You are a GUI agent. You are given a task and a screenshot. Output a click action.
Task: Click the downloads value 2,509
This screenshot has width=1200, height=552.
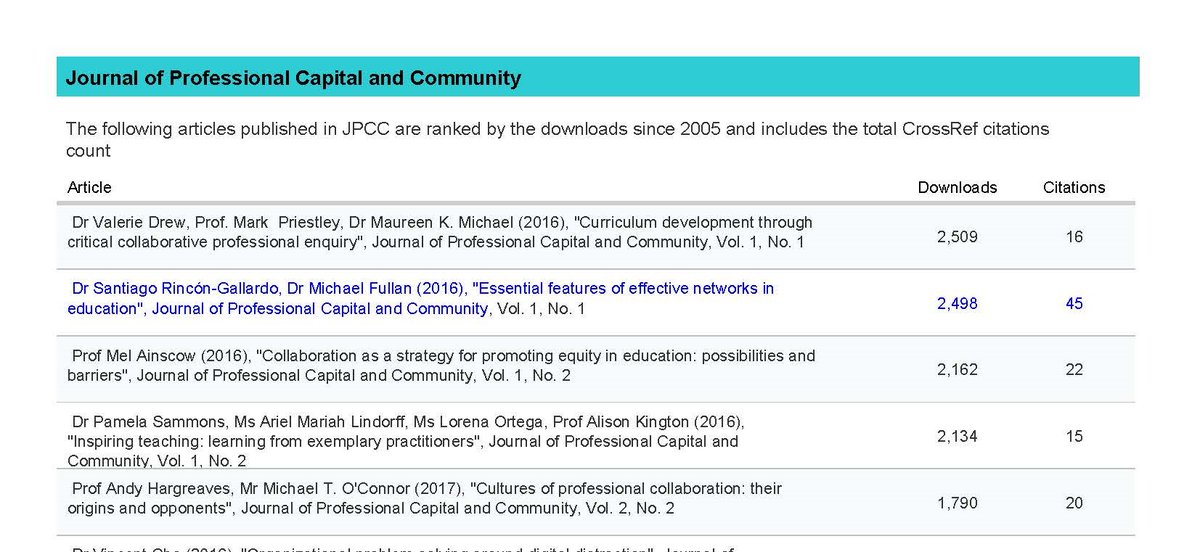[957, 237]
